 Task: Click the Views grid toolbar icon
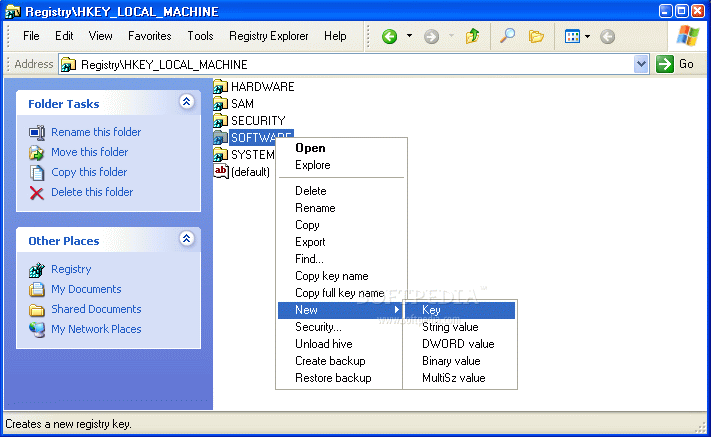(x=572, y=36)
